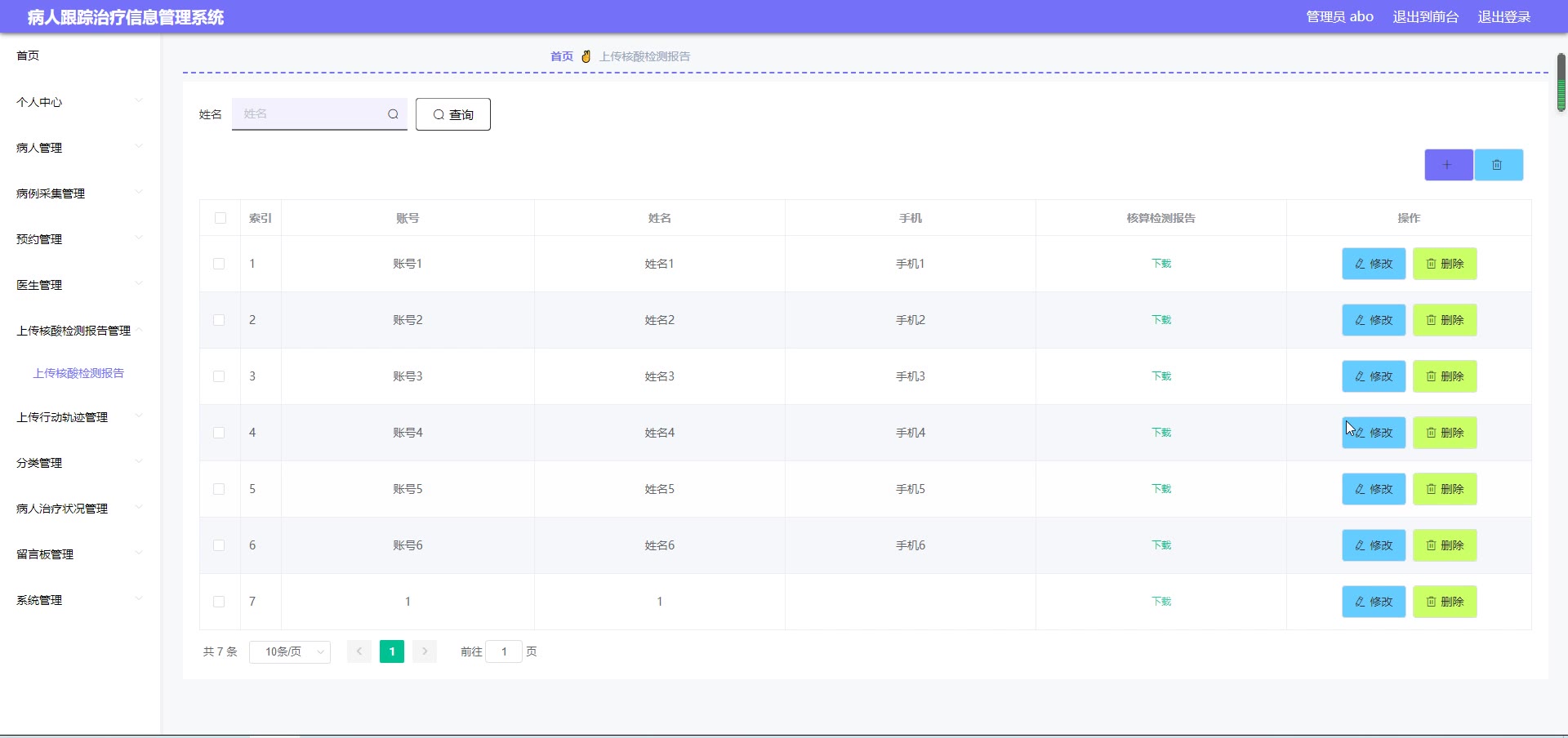
Task: Select page 1 in pagination
Action: [x=392, y=651]
